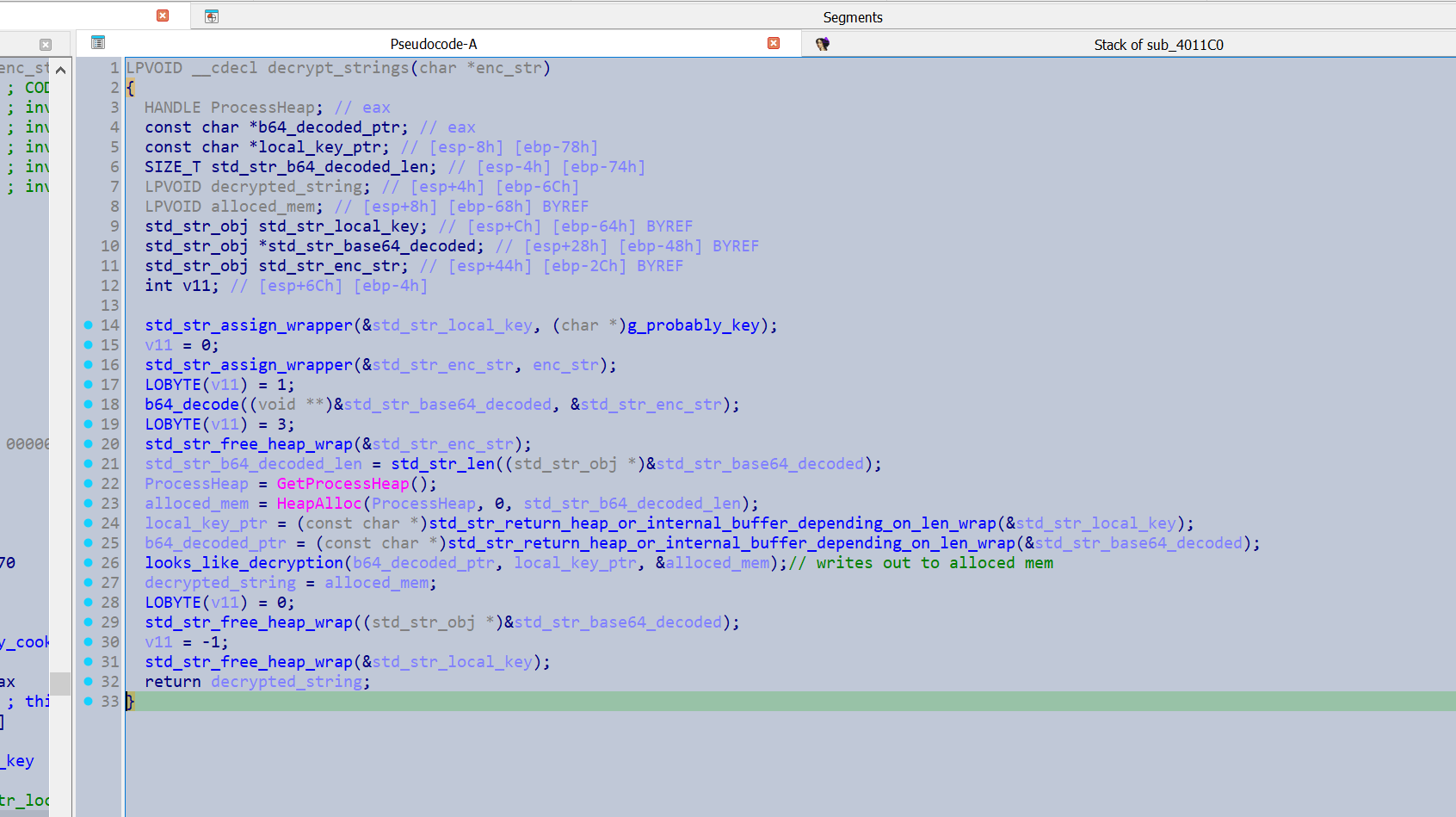
Task: Click the Segments tab icon
Action: coord(212,16)
